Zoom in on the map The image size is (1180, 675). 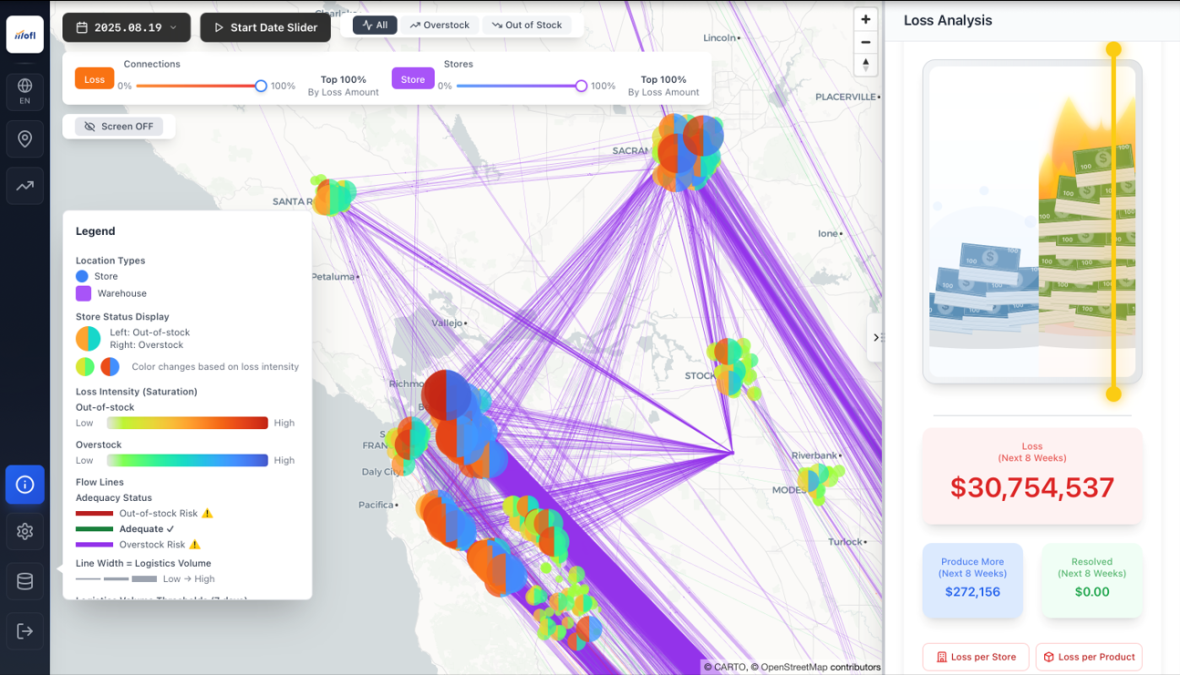(x=866, y=19)
